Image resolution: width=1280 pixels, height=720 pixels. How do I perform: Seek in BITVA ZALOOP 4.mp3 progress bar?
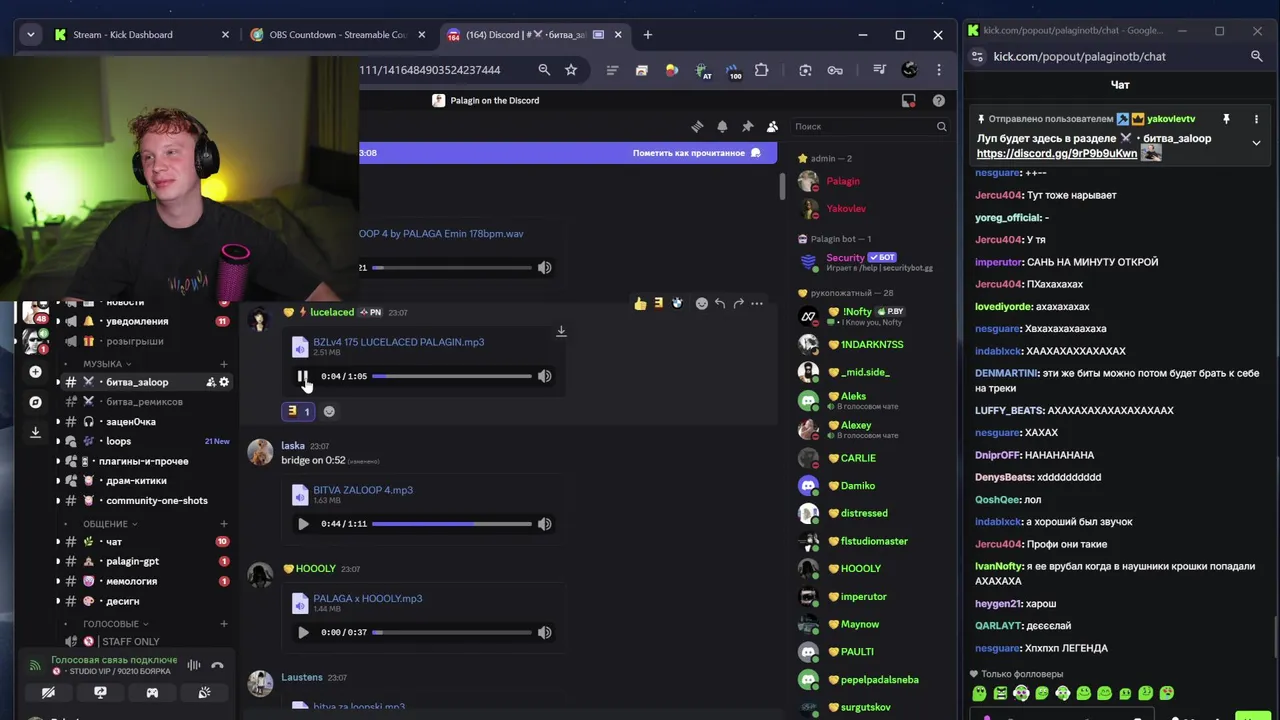click(452, 524)
